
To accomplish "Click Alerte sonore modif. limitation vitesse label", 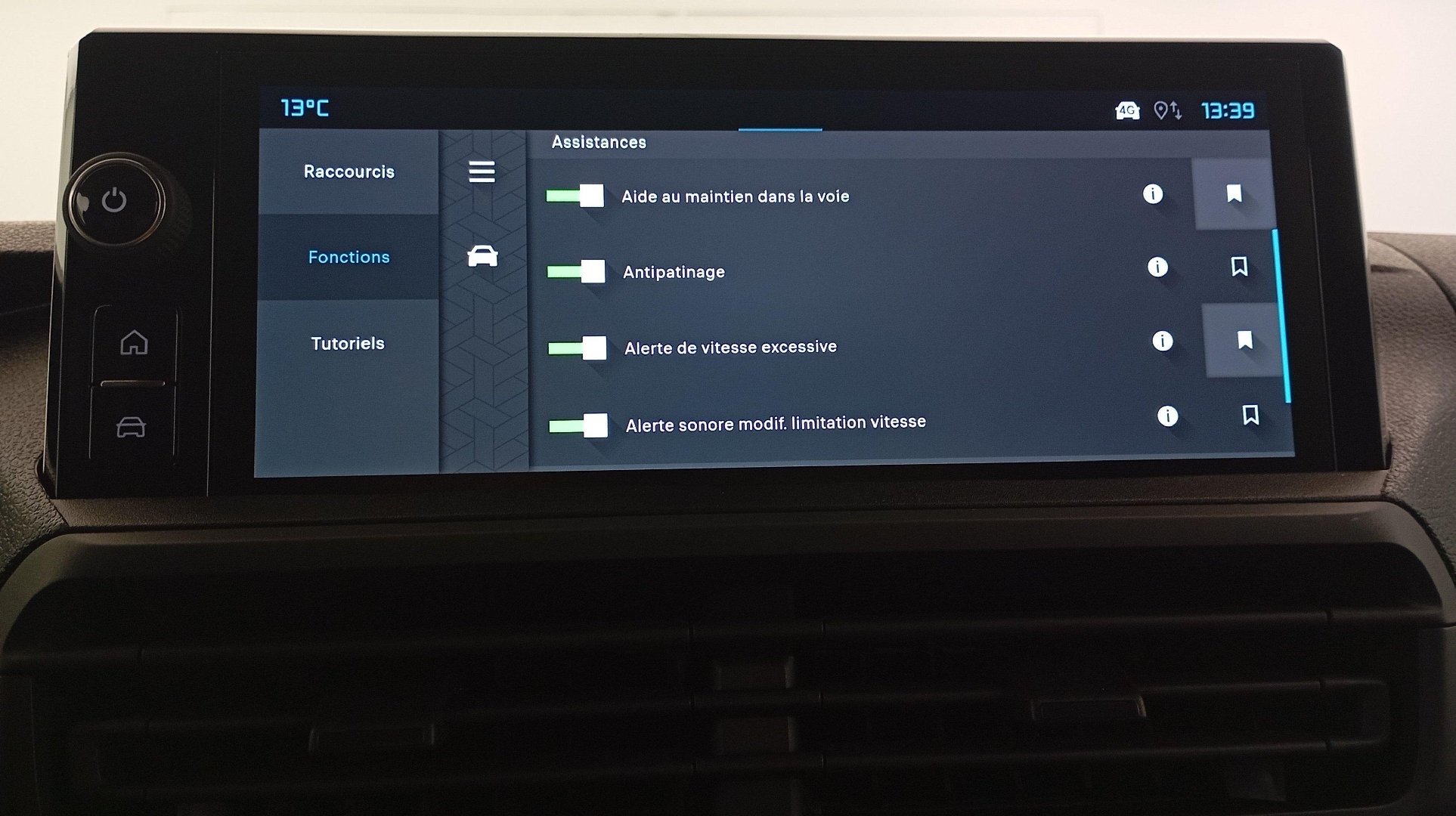I will [x=776, y=423].
